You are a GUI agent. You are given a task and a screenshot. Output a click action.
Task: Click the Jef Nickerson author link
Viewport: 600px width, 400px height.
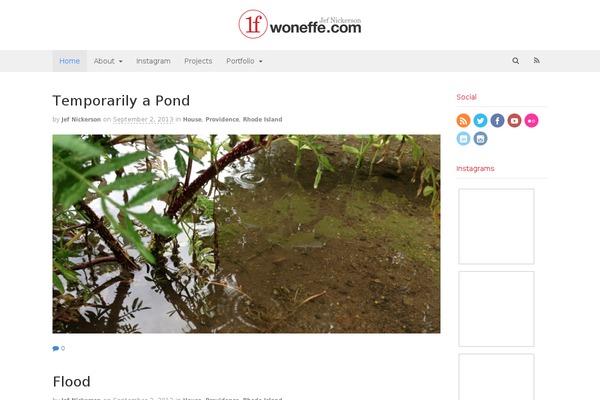(81, 119)
